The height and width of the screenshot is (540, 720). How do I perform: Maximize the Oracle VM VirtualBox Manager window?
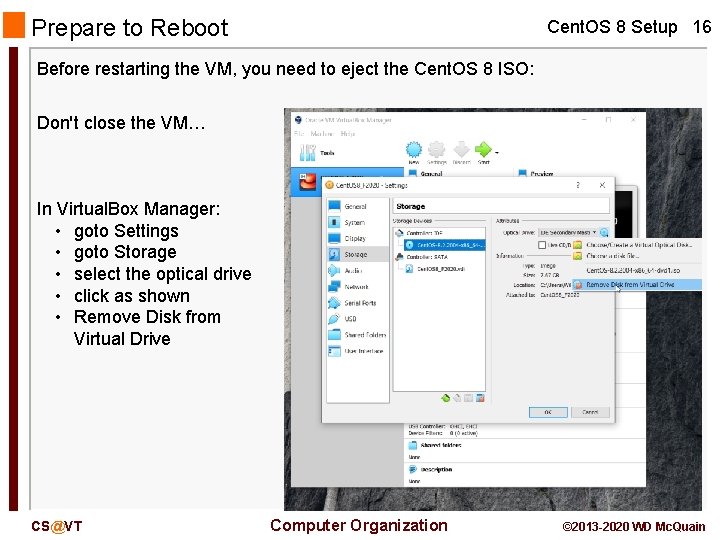click(608, 120)
